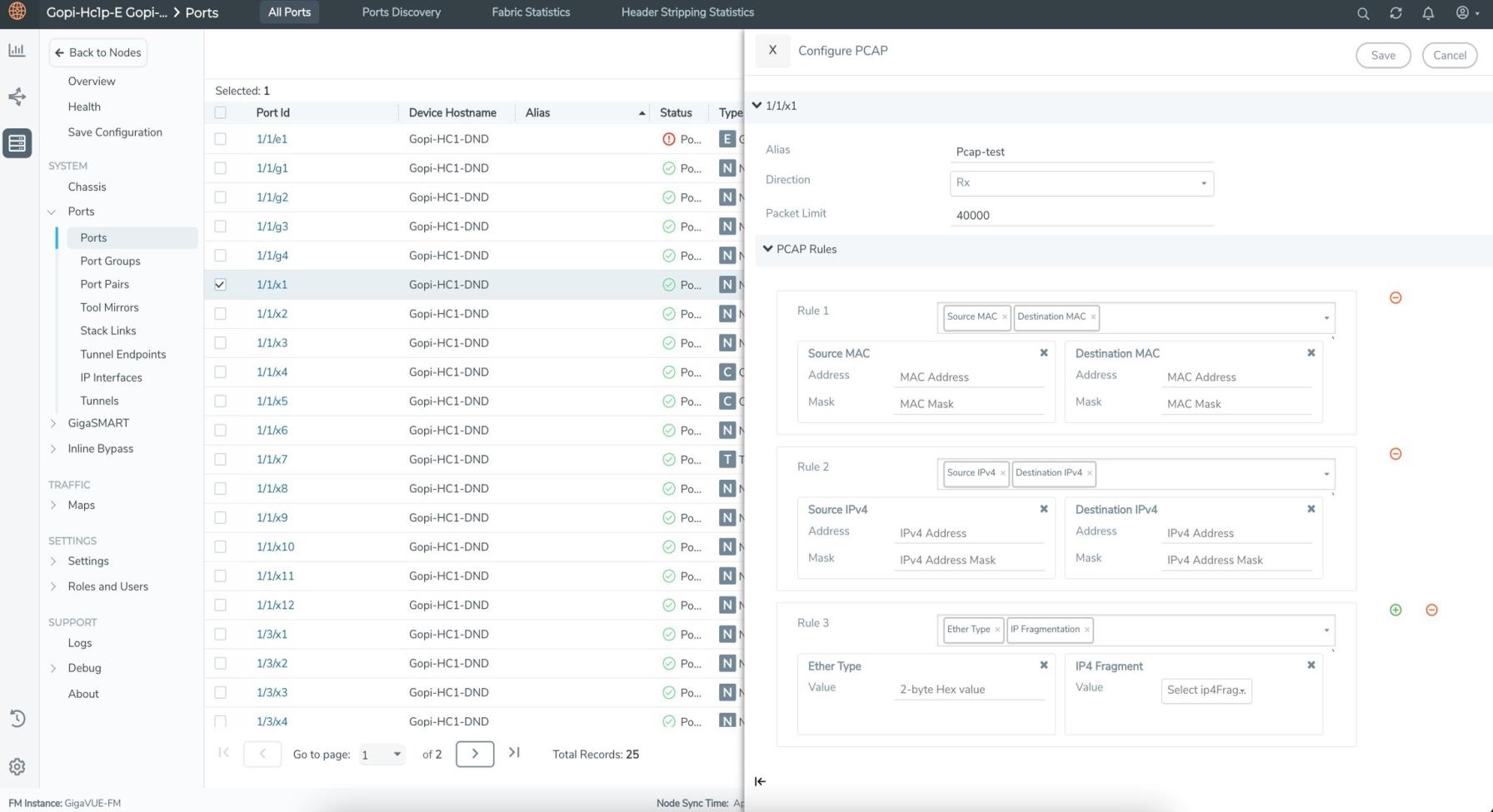Click the Packet Limit input field

point(1081,216)
